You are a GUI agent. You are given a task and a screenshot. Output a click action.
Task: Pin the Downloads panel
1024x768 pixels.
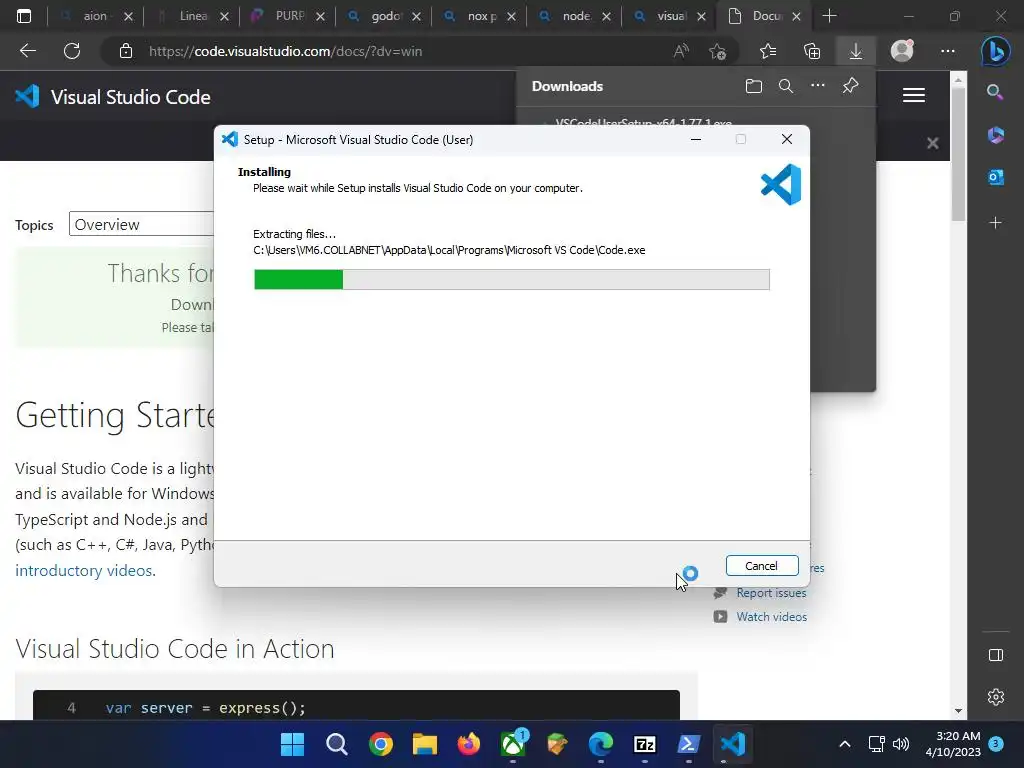850,86
